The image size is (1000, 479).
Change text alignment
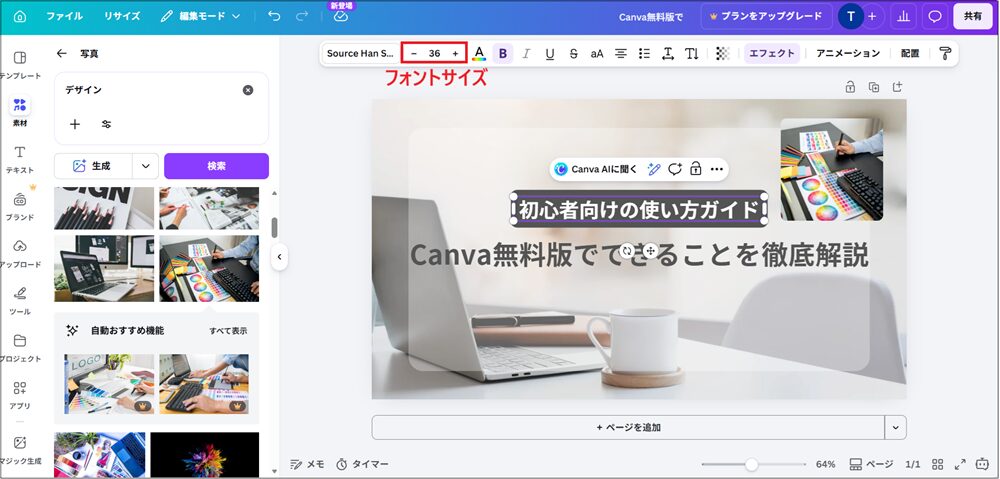621,54
